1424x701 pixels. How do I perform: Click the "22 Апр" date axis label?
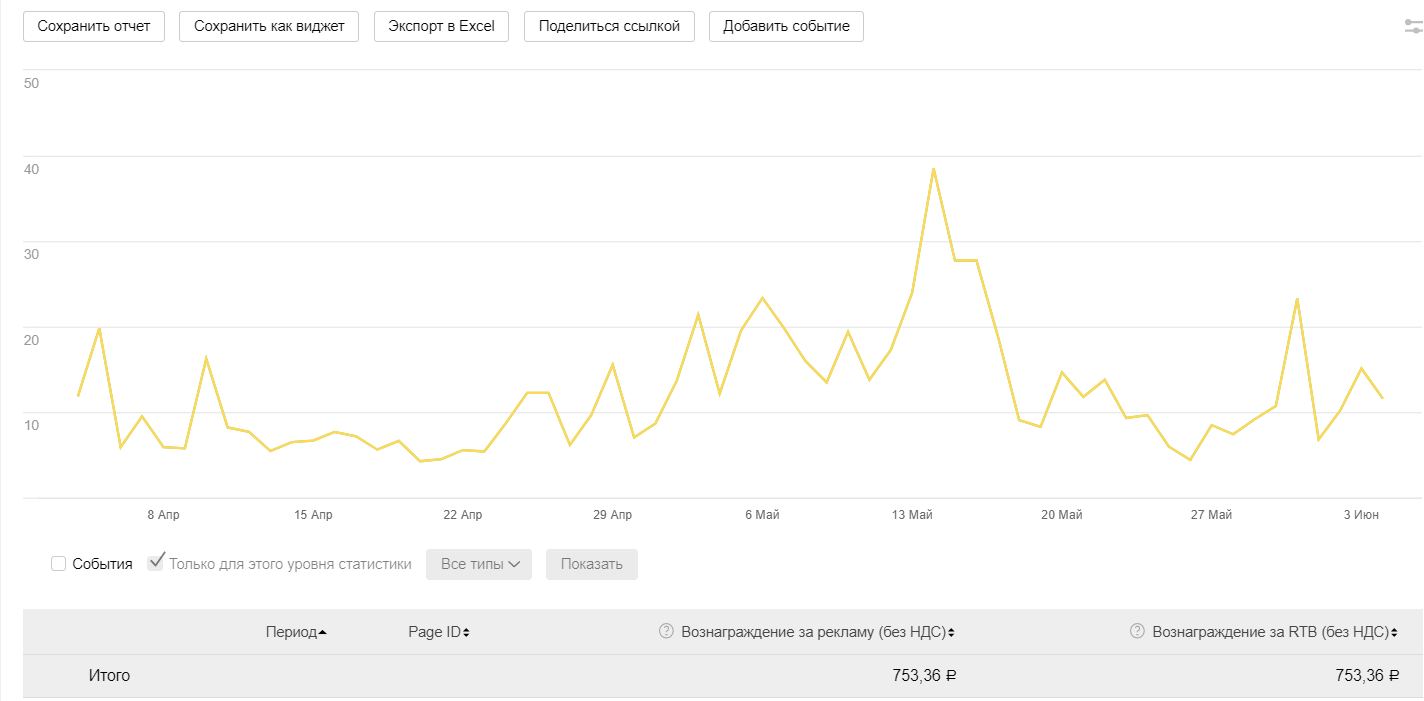coord(463,515)
